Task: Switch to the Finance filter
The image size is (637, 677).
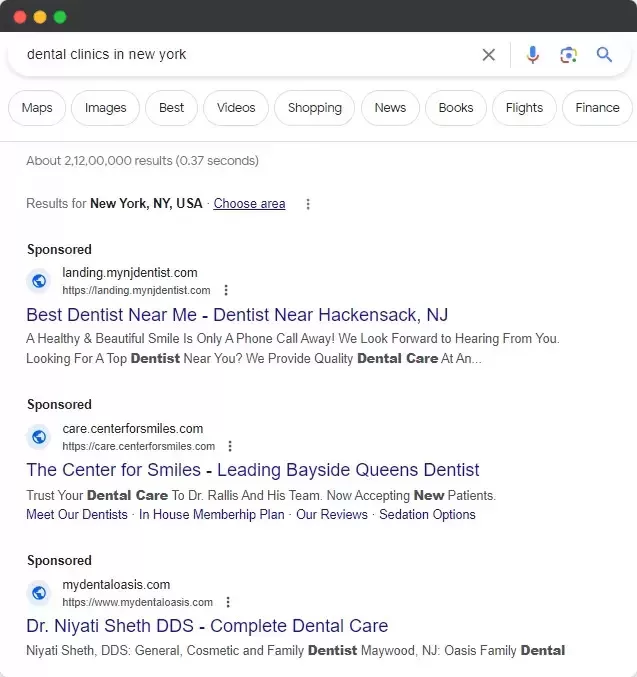Action: click(597, 108)
